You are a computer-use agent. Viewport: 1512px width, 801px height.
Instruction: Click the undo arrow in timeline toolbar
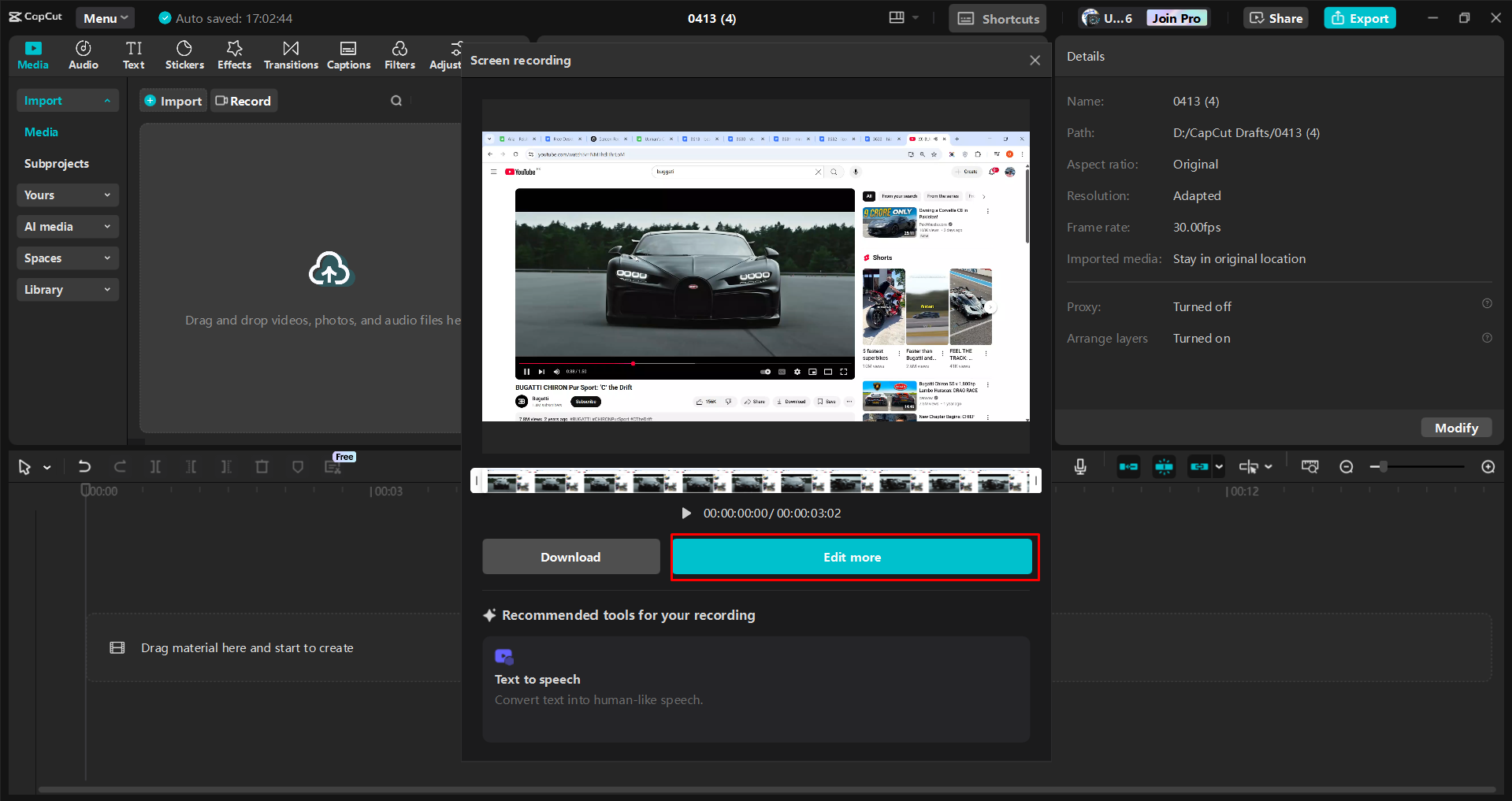84,467
